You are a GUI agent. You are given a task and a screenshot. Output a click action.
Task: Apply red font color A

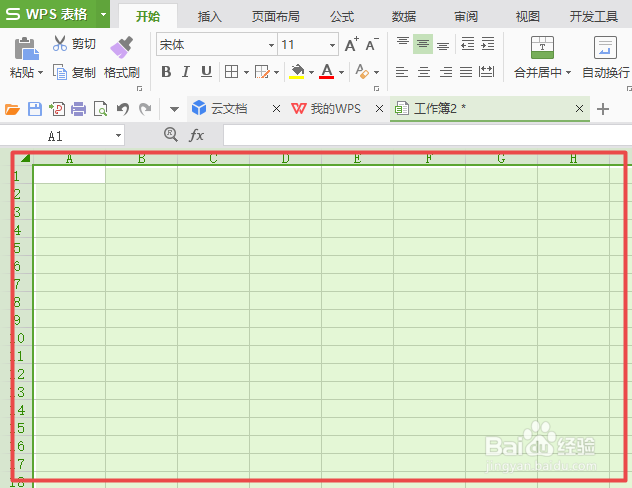point(326,72)
